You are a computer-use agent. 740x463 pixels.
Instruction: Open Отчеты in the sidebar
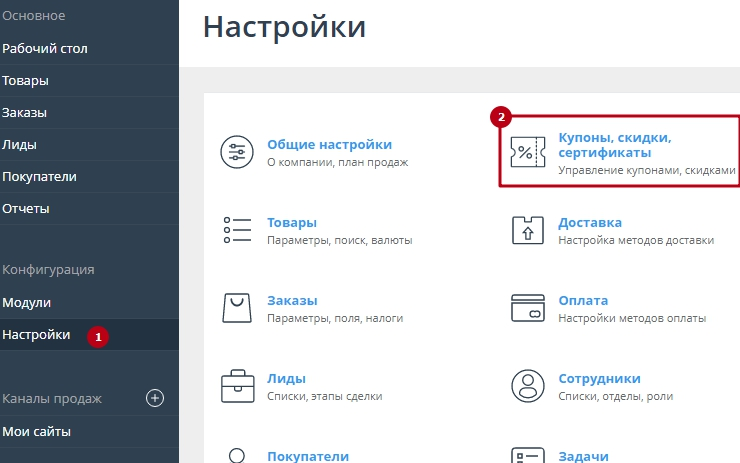26,208
